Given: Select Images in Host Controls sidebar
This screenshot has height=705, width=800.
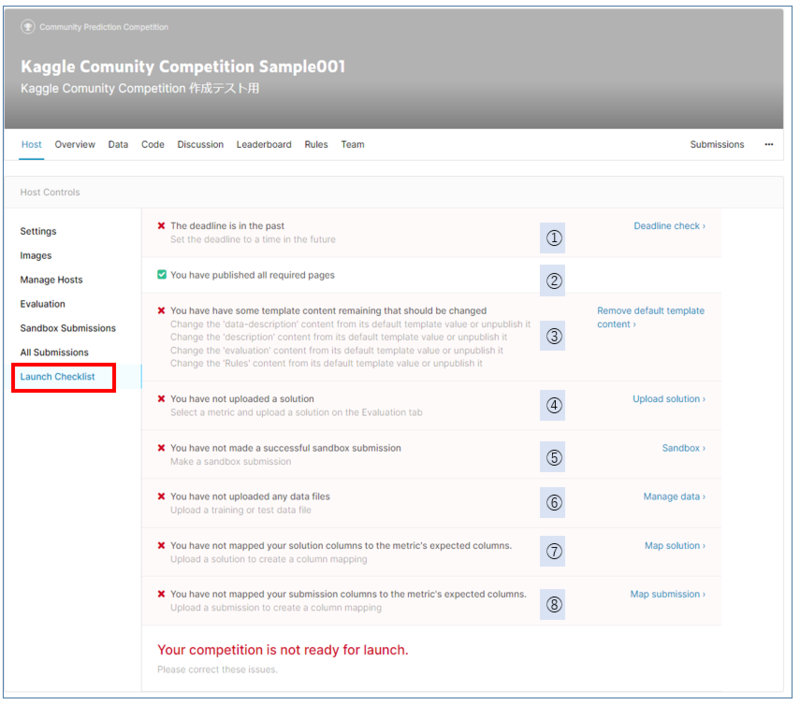Looking at the screenshot, I should point(36,255).
